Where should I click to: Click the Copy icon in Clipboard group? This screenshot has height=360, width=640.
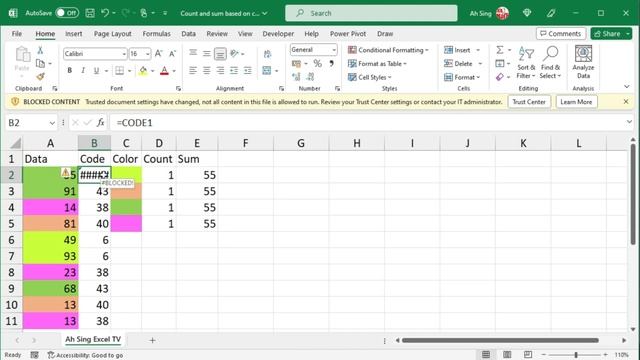40,63
